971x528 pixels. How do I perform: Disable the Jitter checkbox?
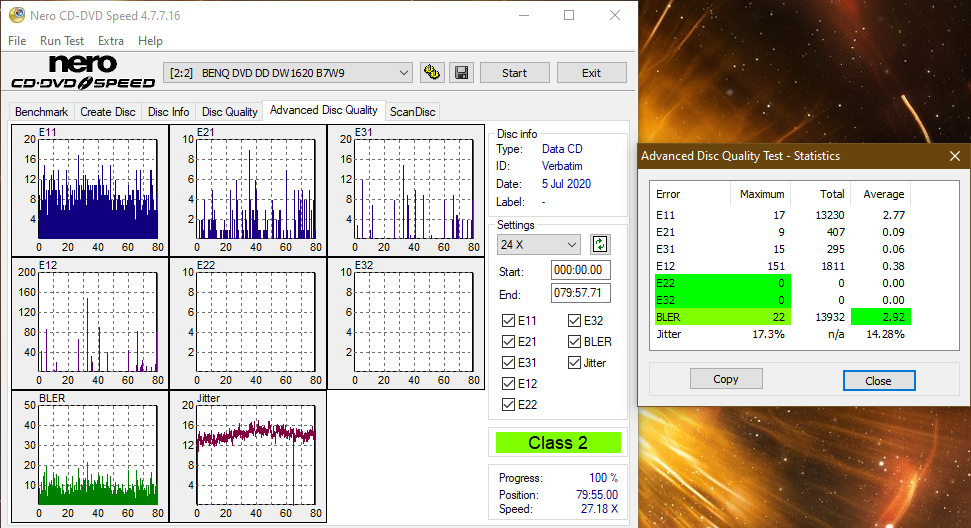click(x=574, y=363)
